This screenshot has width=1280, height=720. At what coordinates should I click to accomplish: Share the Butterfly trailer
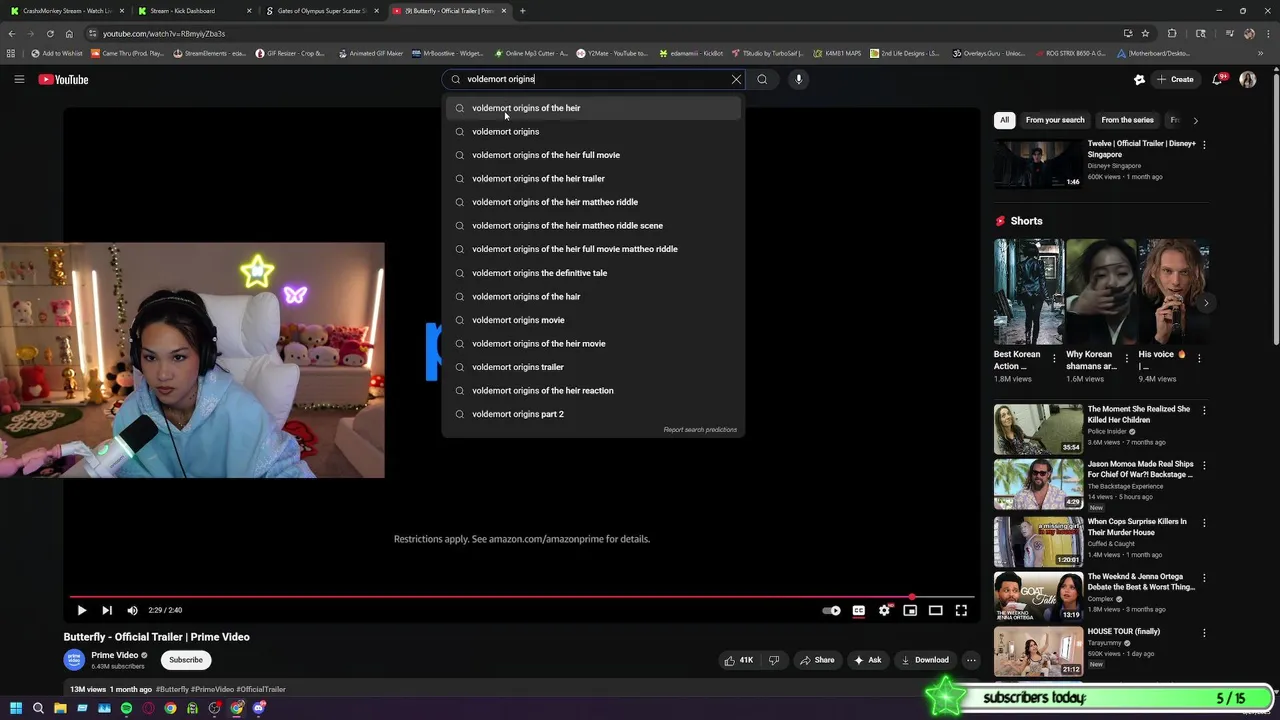(x=817, y=660)
